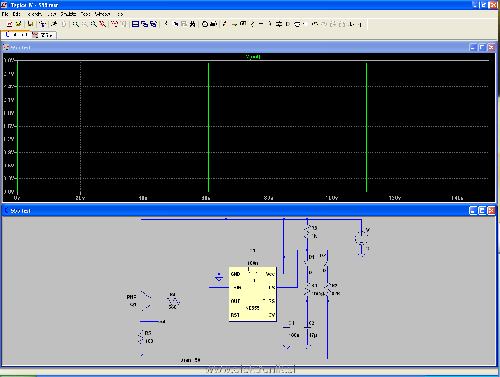Save the file with the toolbar disk icon
Image resolution: width=500 pixels, height=377 pixels.
[x=30, y=24]
